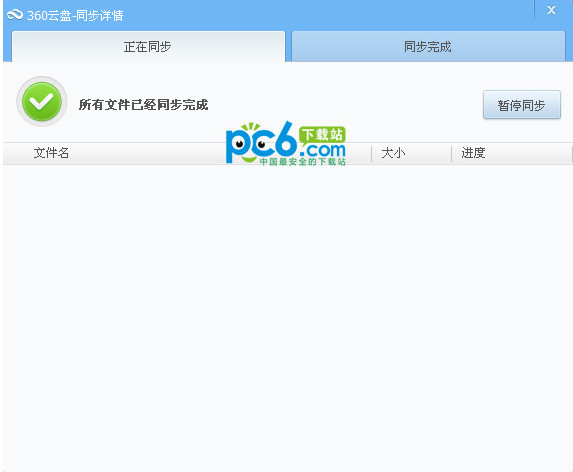The image size is (573, 472).
Task: Click the blue .com watermark text
Action: point(322,149)
